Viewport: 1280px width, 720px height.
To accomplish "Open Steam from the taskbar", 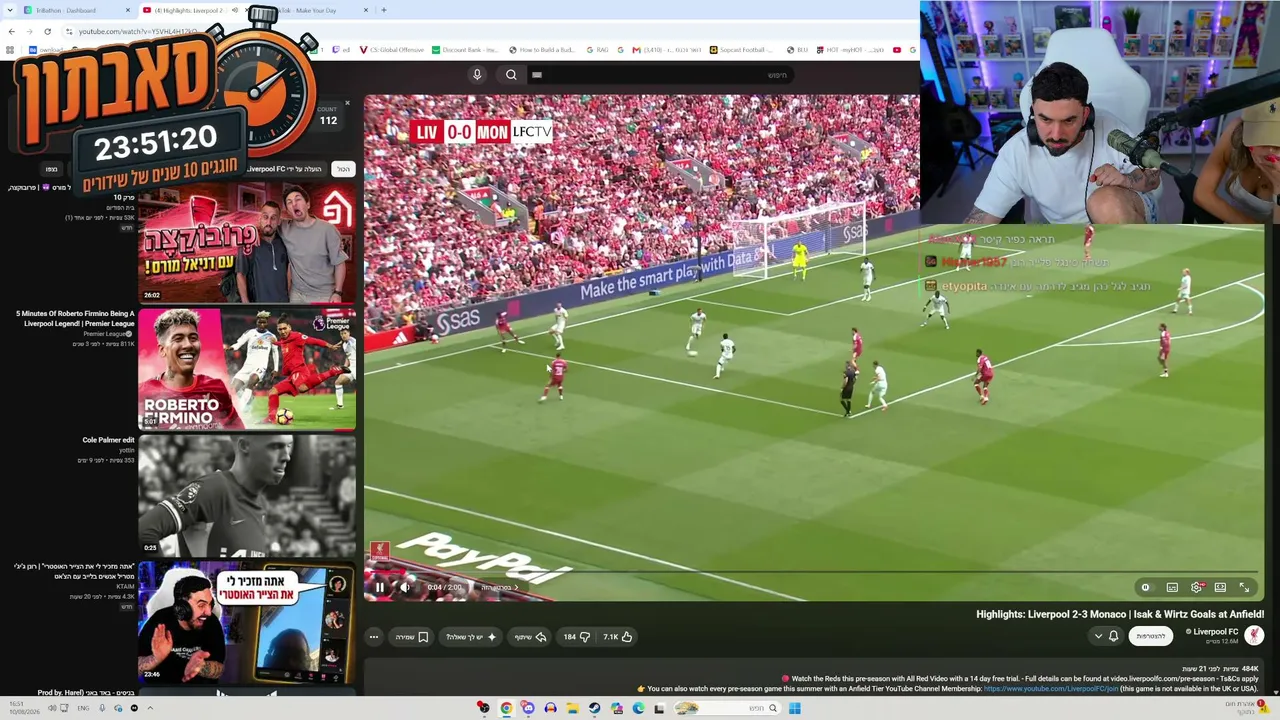I will tap(594, 708).
